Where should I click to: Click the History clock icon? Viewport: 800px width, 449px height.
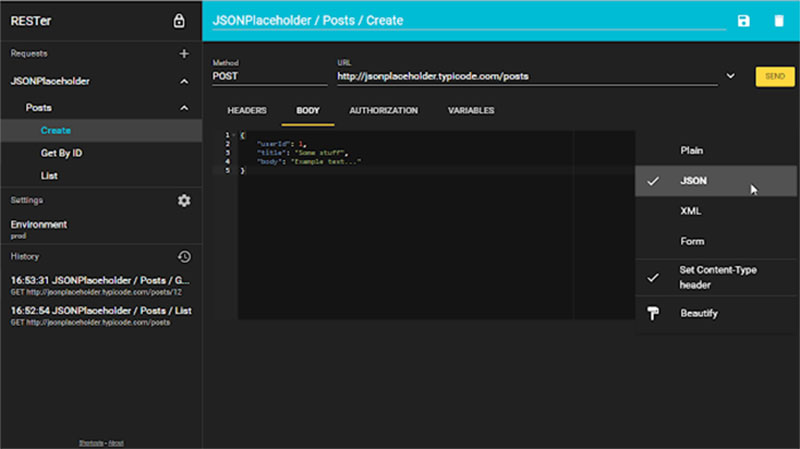coord(184,257)
